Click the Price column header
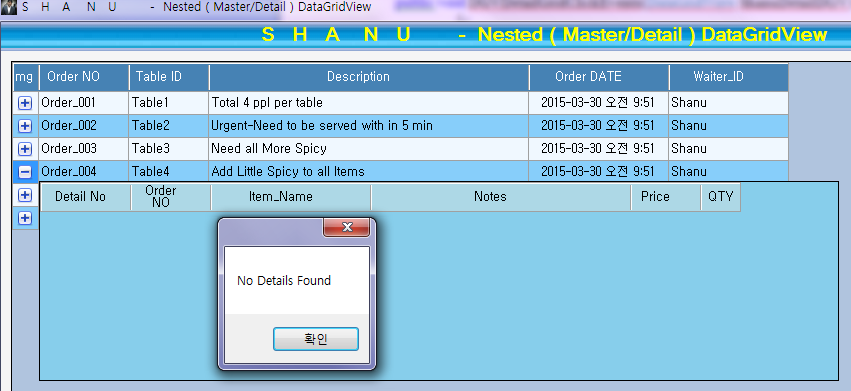The height and width of the screenshot is (391, 851). pyautogui.click(x=666, y=197)
